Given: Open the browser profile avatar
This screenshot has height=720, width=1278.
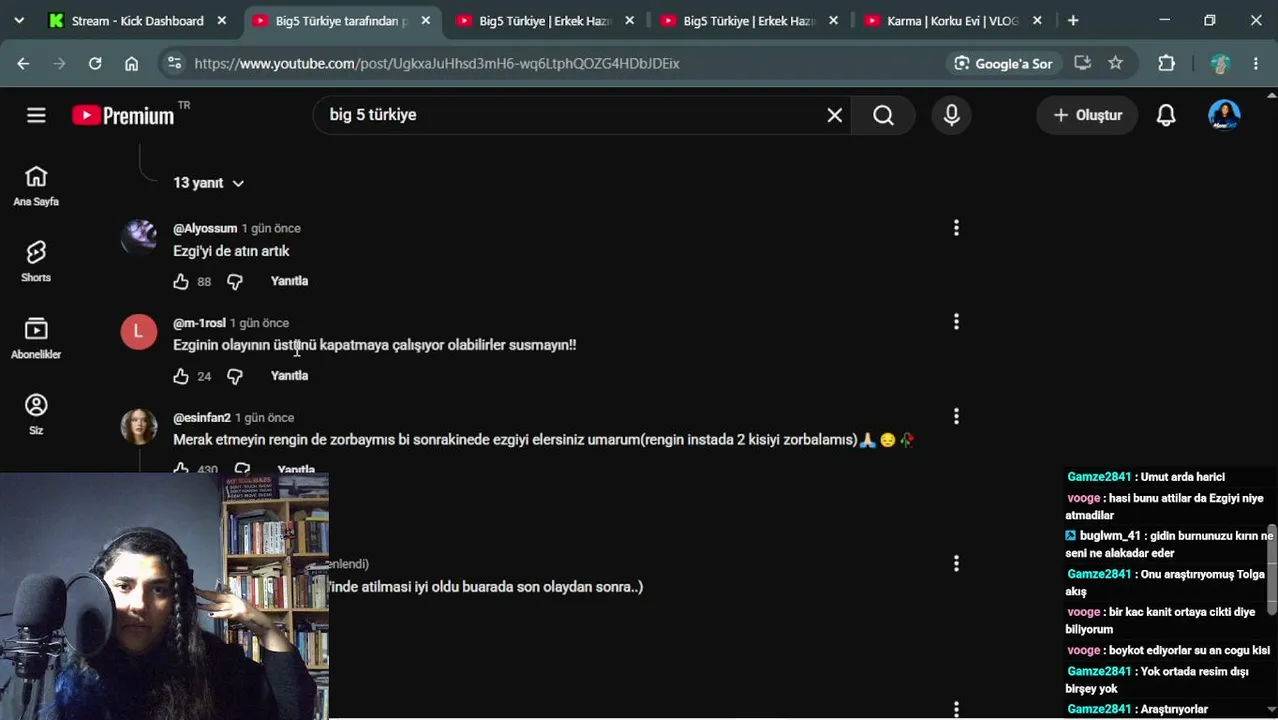Looking at the screenshot, I should click(x=1220, y=63).
